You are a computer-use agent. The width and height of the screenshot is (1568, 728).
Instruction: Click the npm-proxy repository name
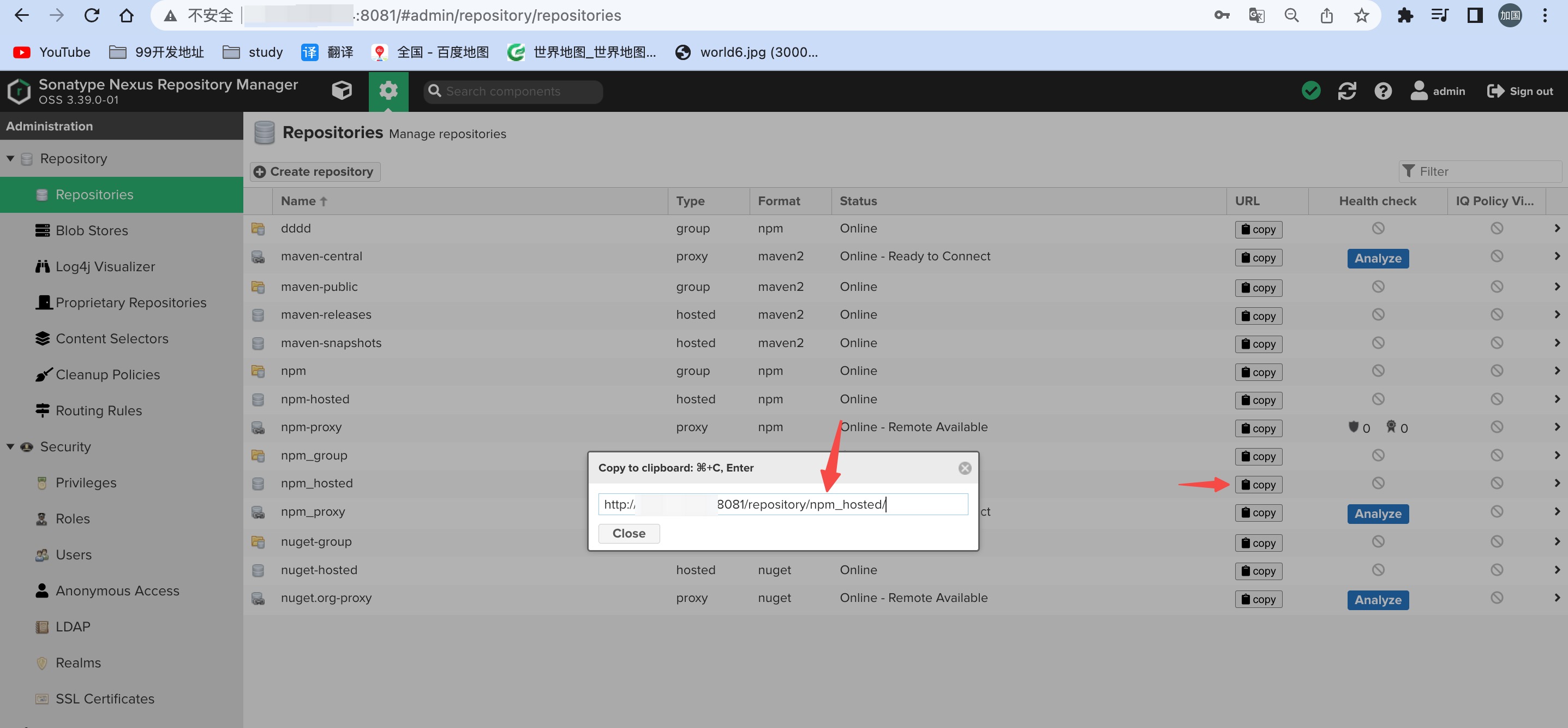click(311, 427)
